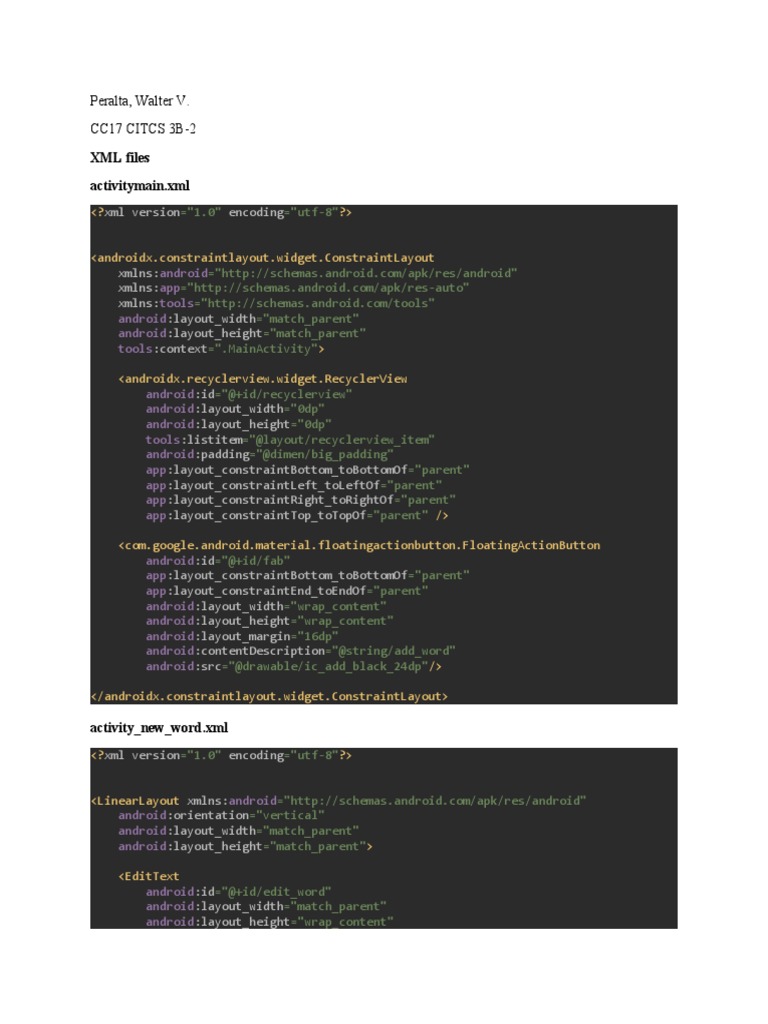Click the tools:context '.MainActivity' line
The height and width of the screenshot is (1024, 768).
221,349
